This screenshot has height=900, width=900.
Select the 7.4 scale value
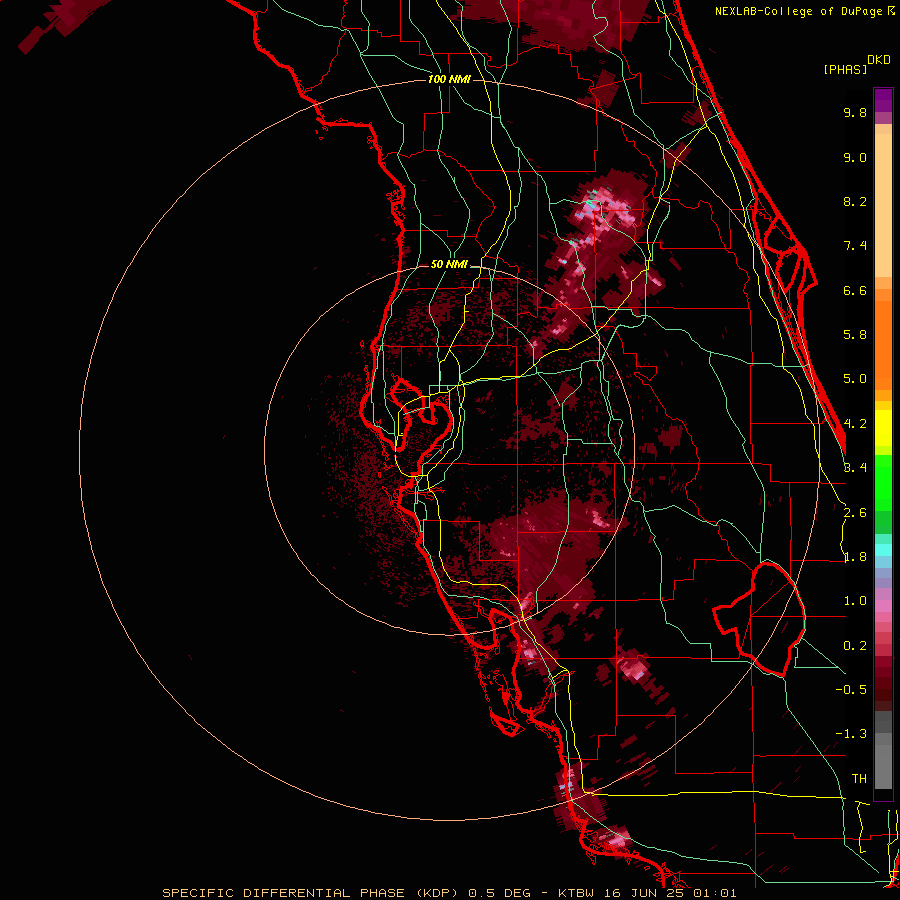pyautogui.click(x=855, y=246)
